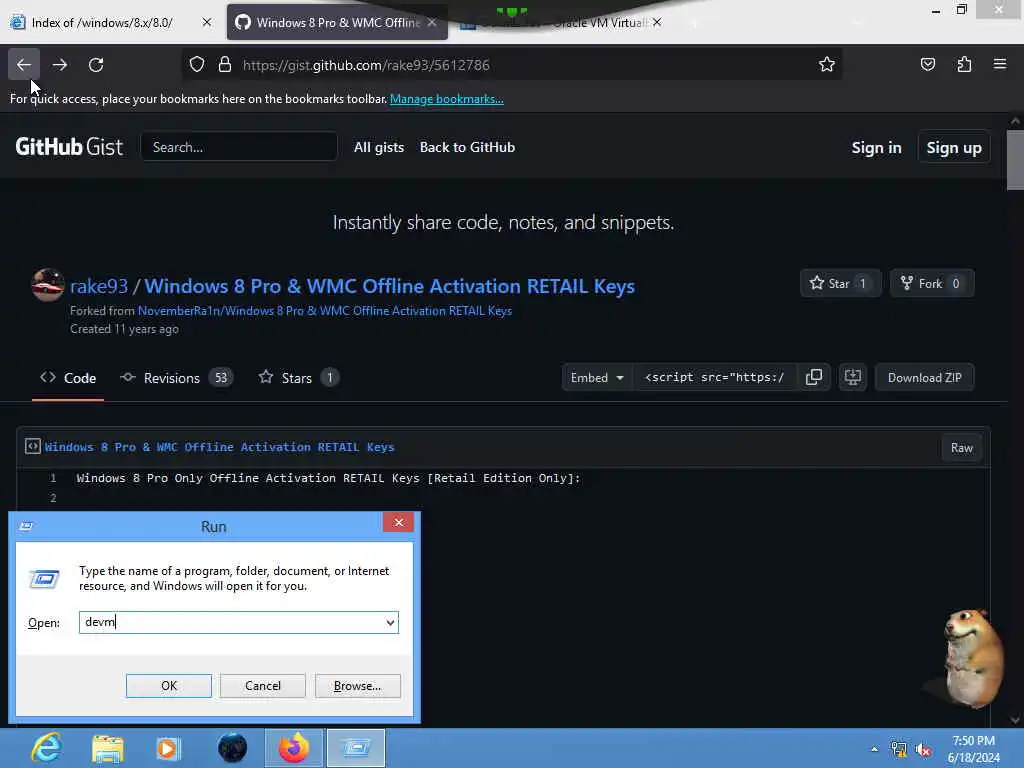1024x768 pixels.
Task: Click the GitHub Gist logo
Action: pos(69,147)
